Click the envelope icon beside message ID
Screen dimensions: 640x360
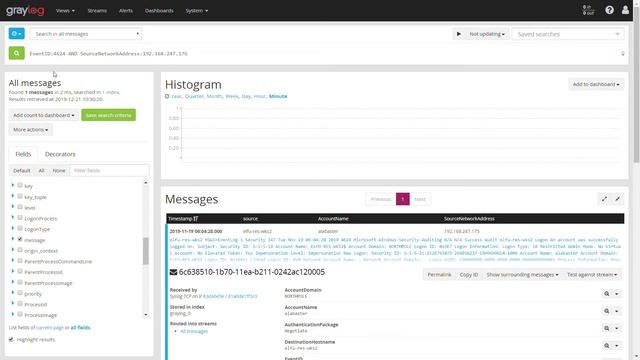173,272
